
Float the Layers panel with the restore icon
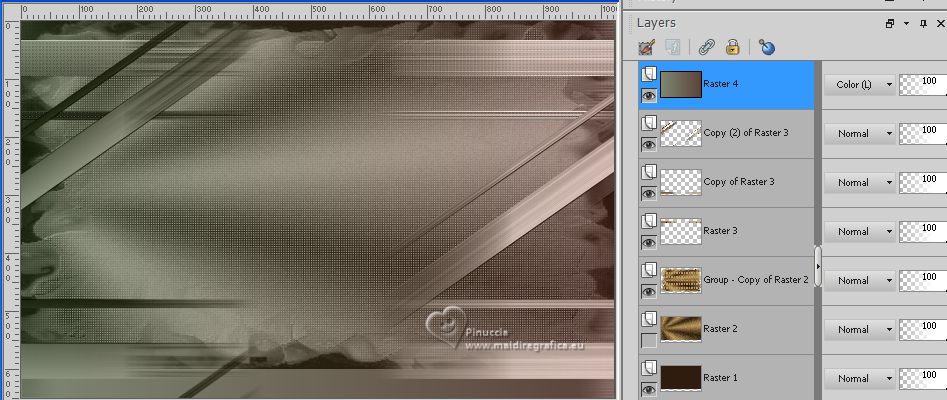[x=890, y=24]
